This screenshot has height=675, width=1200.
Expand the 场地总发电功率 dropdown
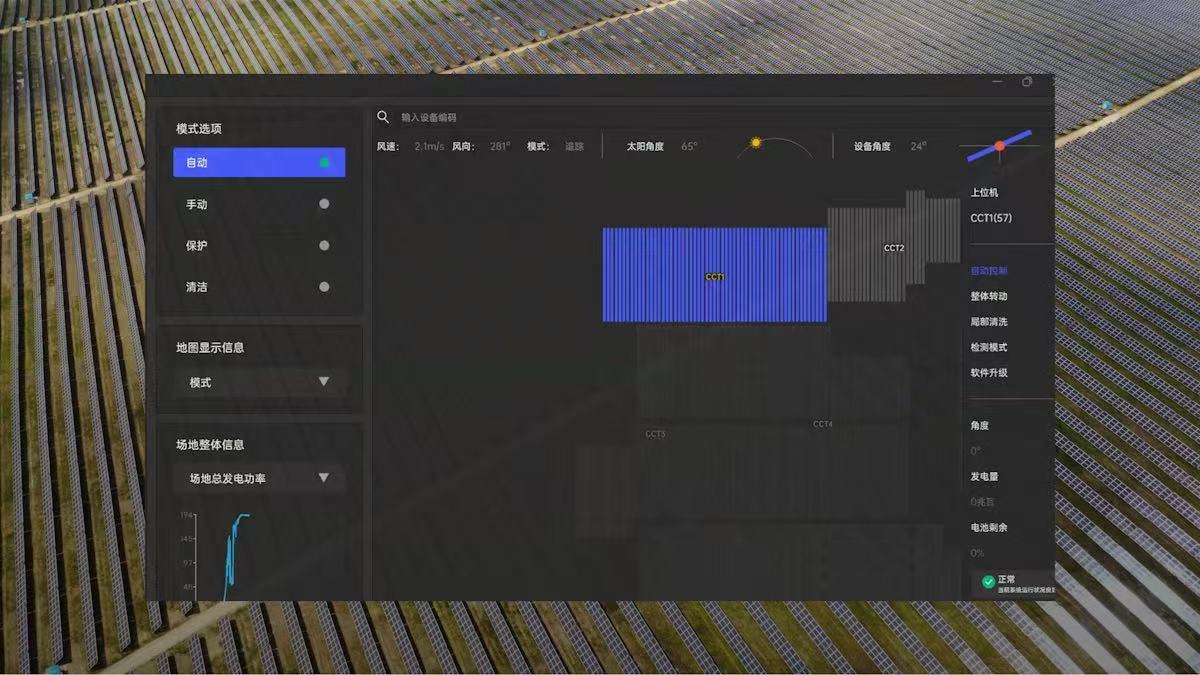click(259, 479)
